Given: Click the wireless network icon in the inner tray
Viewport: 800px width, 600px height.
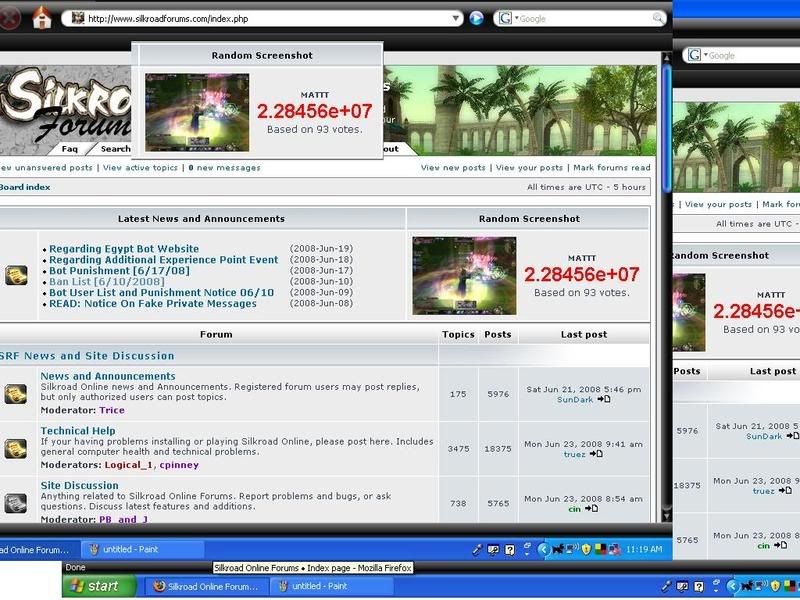Looking at the screenshot, I should [x=571, y=549].
